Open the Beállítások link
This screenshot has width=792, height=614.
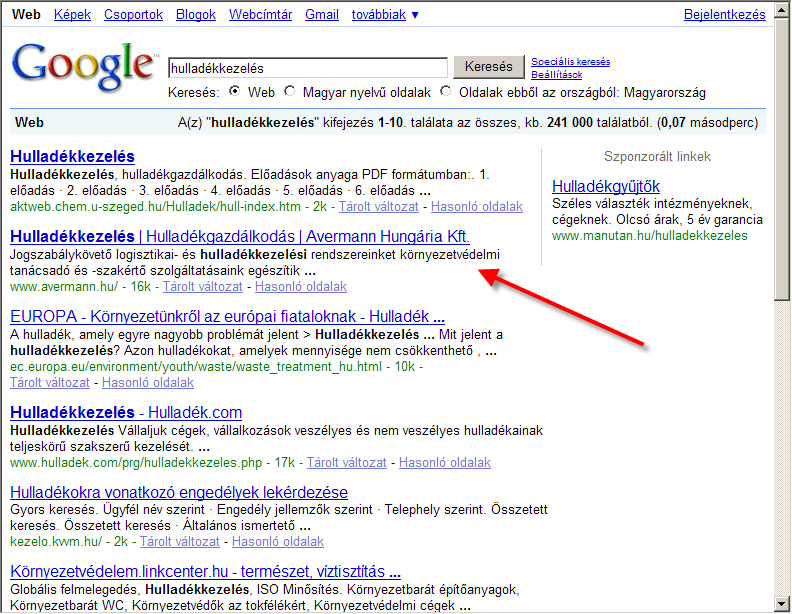(x=556, y=75)
